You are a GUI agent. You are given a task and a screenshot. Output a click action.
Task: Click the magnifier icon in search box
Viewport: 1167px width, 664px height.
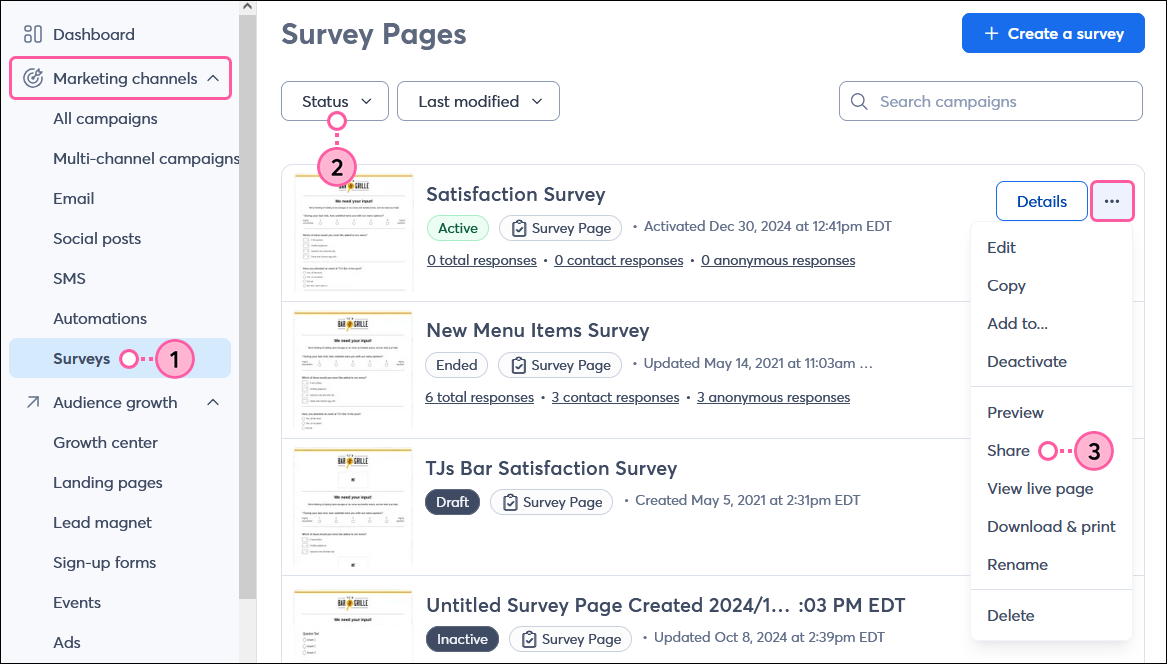click(x=859, y=101)
